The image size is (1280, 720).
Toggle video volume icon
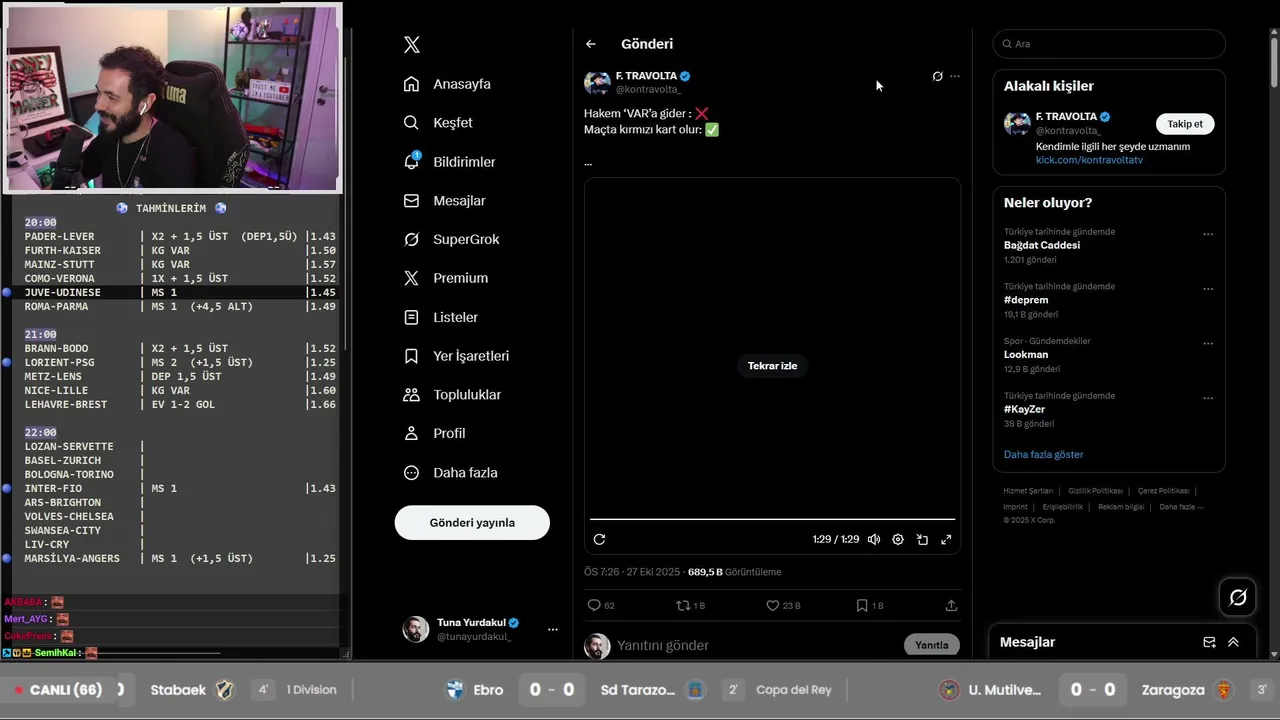click(874, 539)
